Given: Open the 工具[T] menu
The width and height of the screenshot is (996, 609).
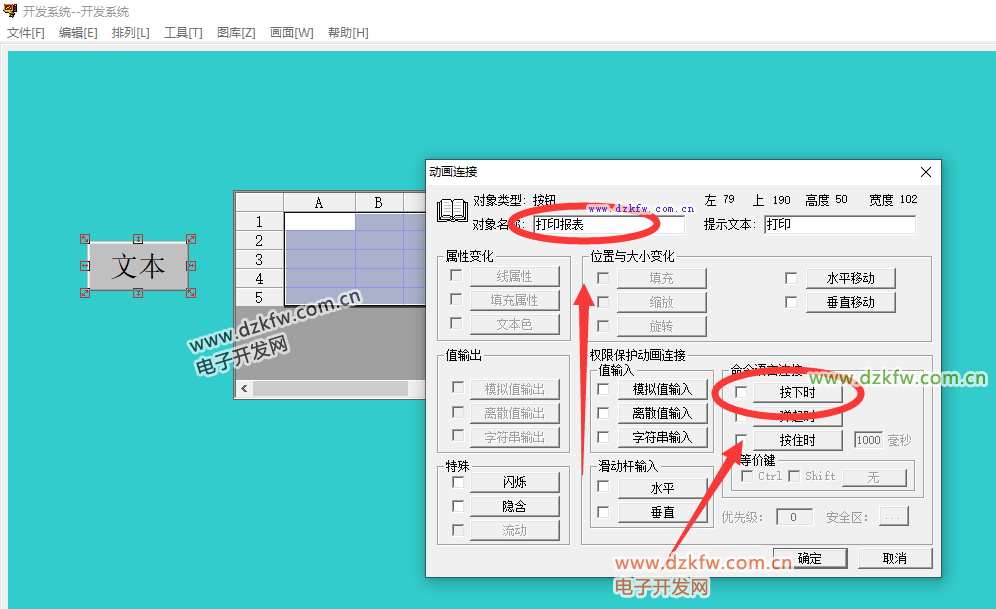Looking at the screenshot, I should point(183,33).
